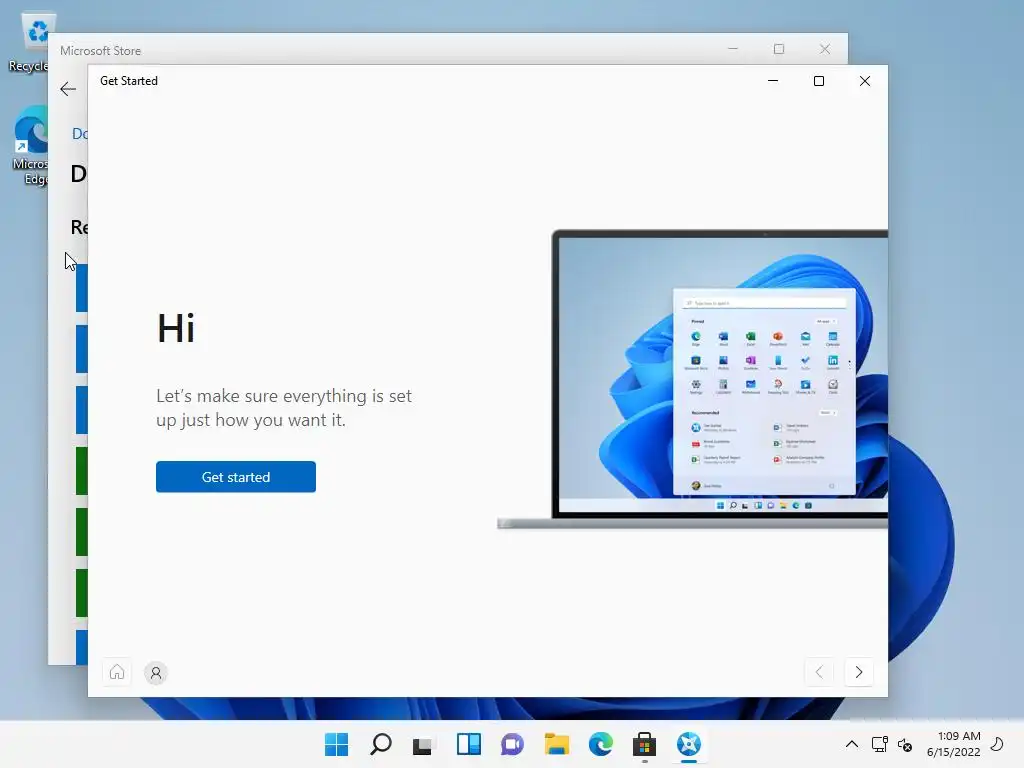Minimize the Microsoft Store window
The image size is (1024, 768).
pyautogui.click(x=733, y=49)
